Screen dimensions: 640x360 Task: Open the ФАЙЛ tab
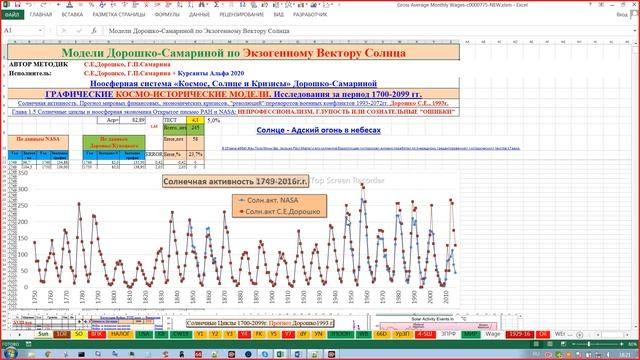(x=12, y=15)
